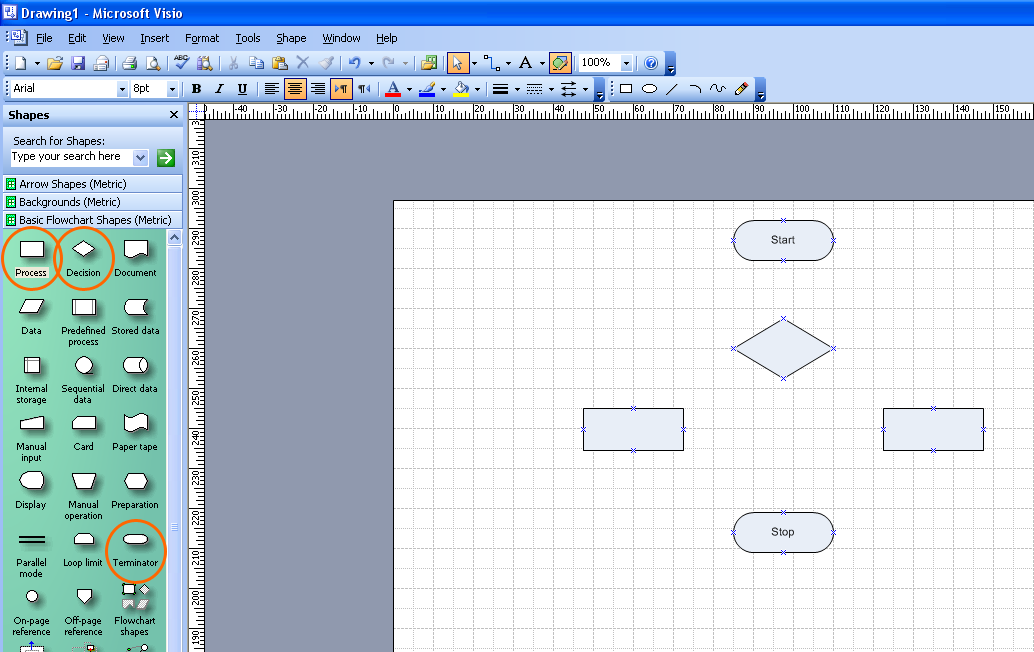This screenshot has width=1034, height=652.
Task: Activate the Text tool
Action: click(526, 62)
